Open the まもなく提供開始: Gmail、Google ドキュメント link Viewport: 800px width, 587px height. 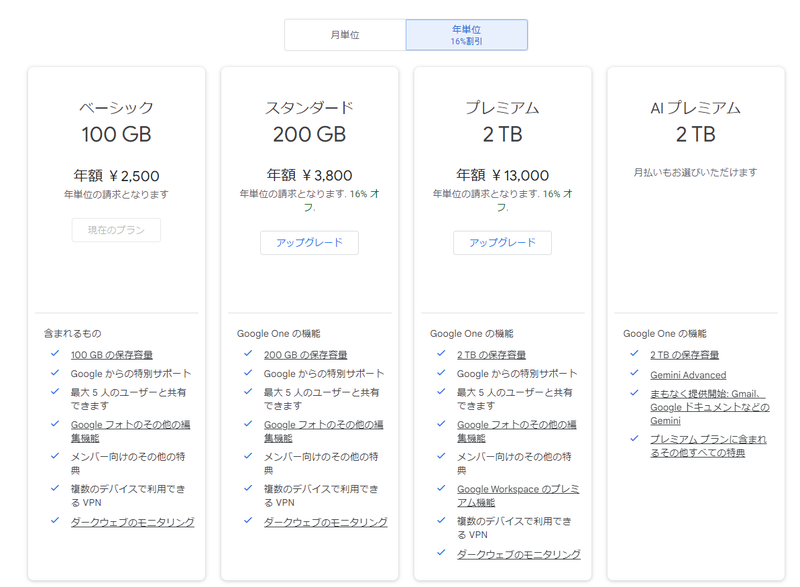710,407
